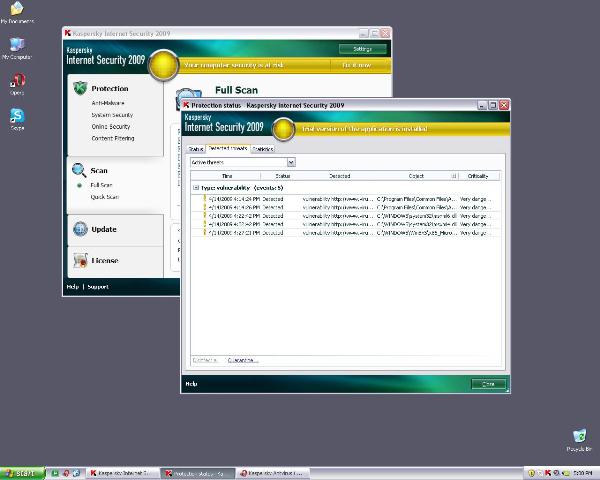The height and width of the screenshot is (480, 600).
Task: Click the Quarantine link below threat list
Action: [243, 360]
